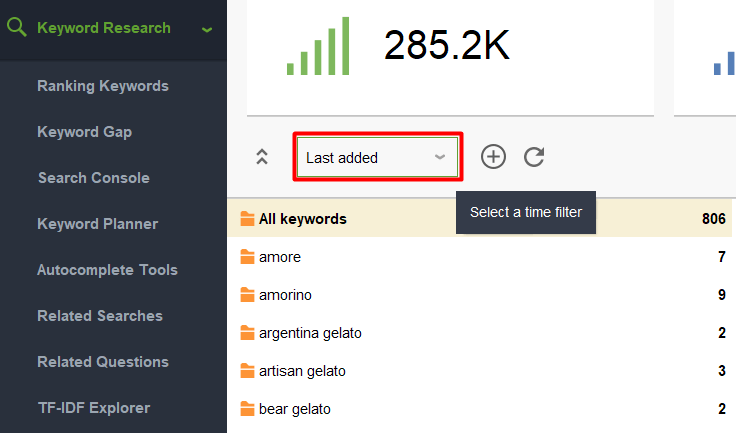Collapse the Keyword Research section chevron

(x=207, y=30)
